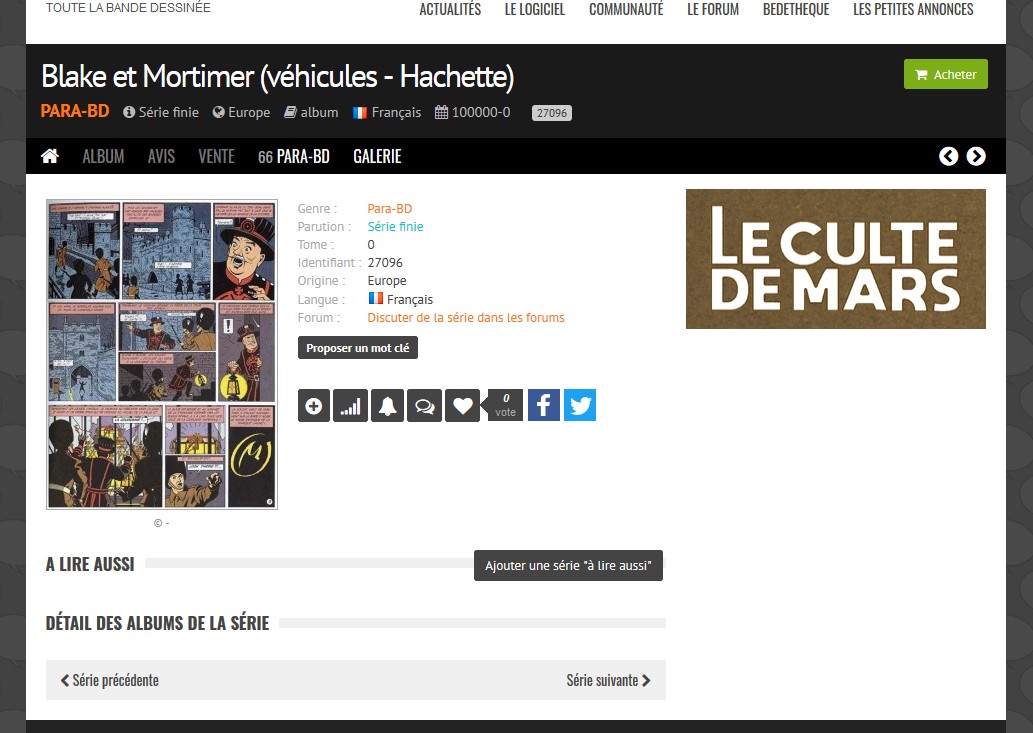This screenshot has height=733, width=1033.
Task: Click the speech bubbles comment icon
Action: click(x=424, y=406)
